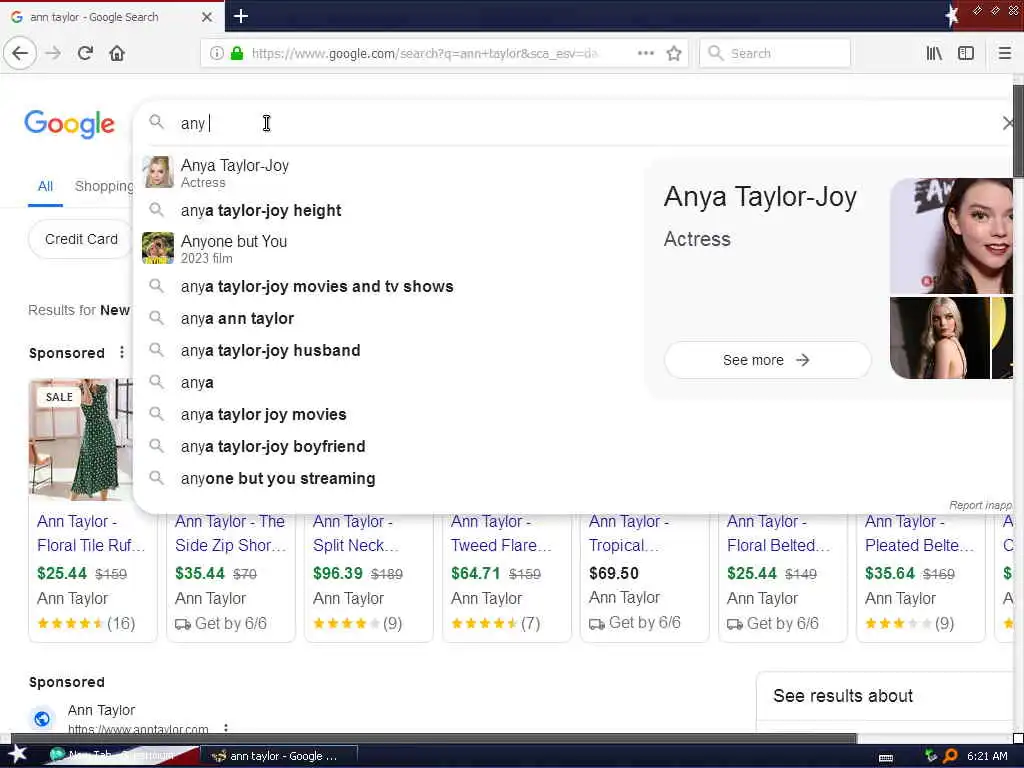Click the Google logo
Screen dimensions: 1024x768
(x=70, y=124)
